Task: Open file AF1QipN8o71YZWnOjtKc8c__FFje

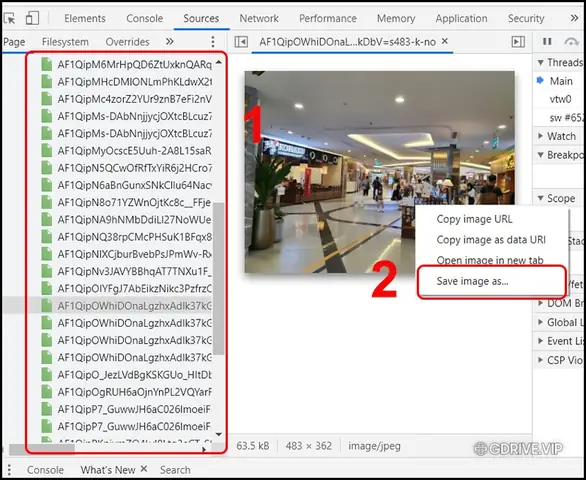Action: (135, 202)
